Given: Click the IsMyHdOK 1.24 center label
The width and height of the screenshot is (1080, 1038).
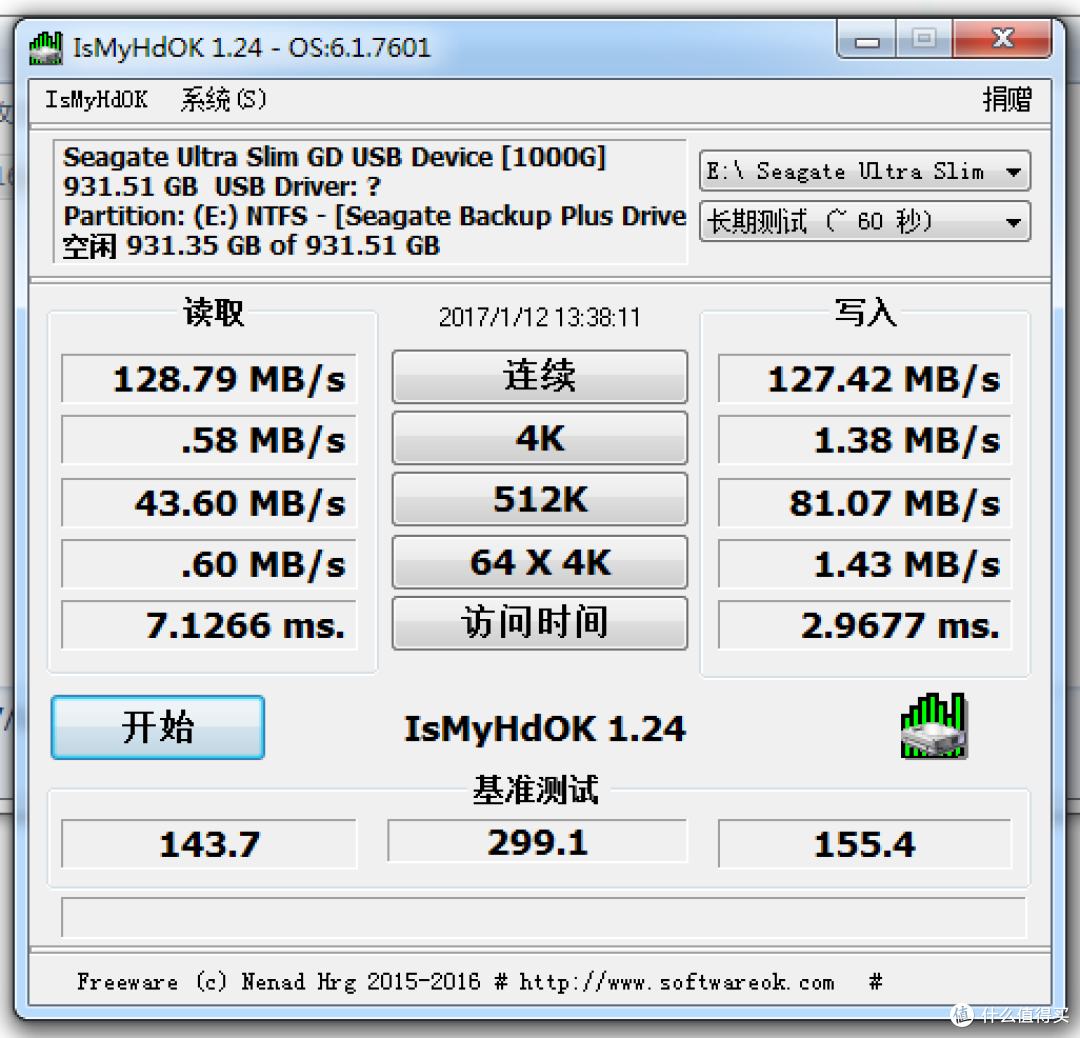Looking at the screenshot, I should coord(544,728).
